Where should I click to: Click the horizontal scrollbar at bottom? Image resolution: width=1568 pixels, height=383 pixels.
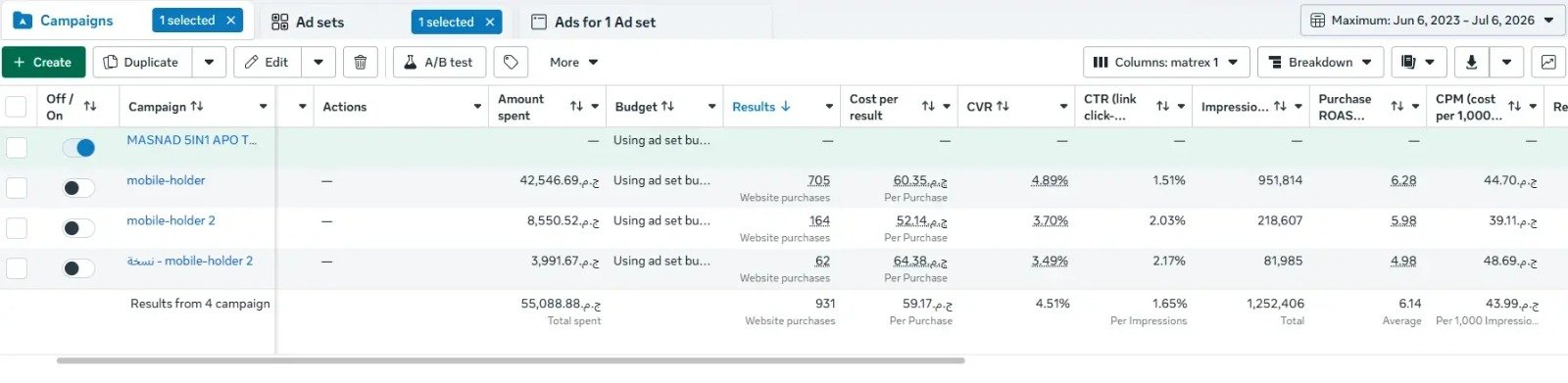511,360
